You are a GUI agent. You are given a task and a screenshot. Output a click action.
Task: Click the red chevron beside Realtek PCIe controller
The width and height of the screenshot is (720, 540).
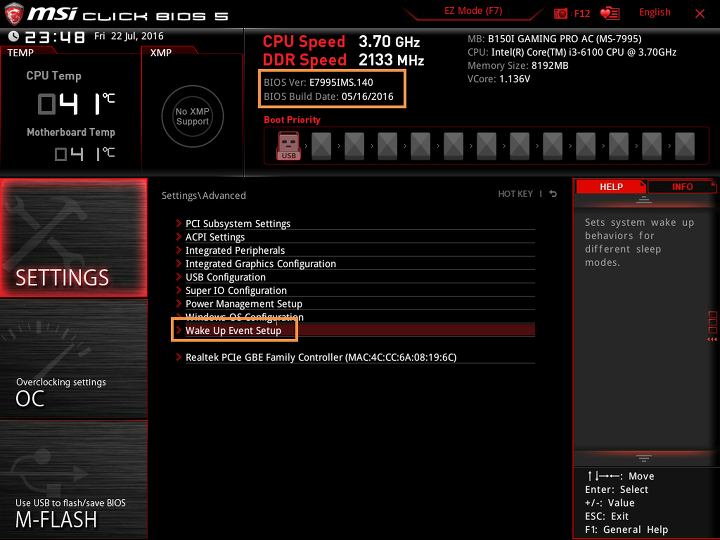[179, 357]
